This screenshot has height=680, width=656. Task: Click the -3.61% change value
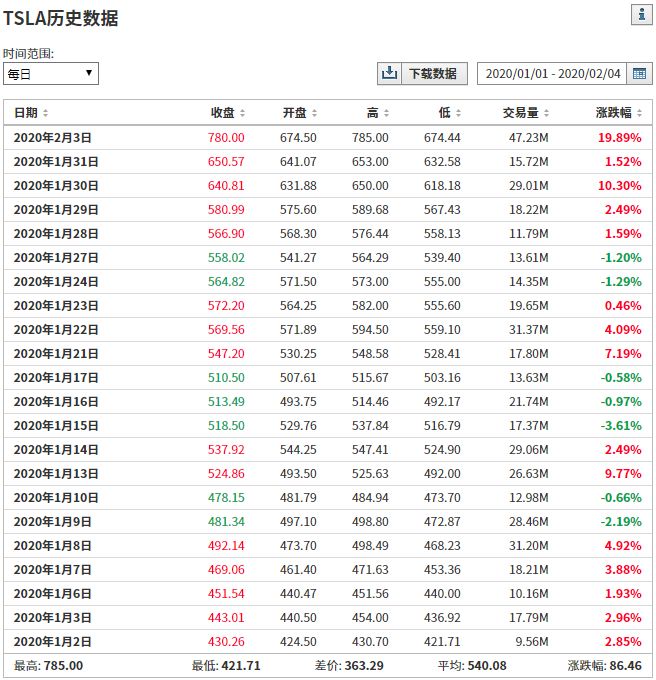click(621, 426)
